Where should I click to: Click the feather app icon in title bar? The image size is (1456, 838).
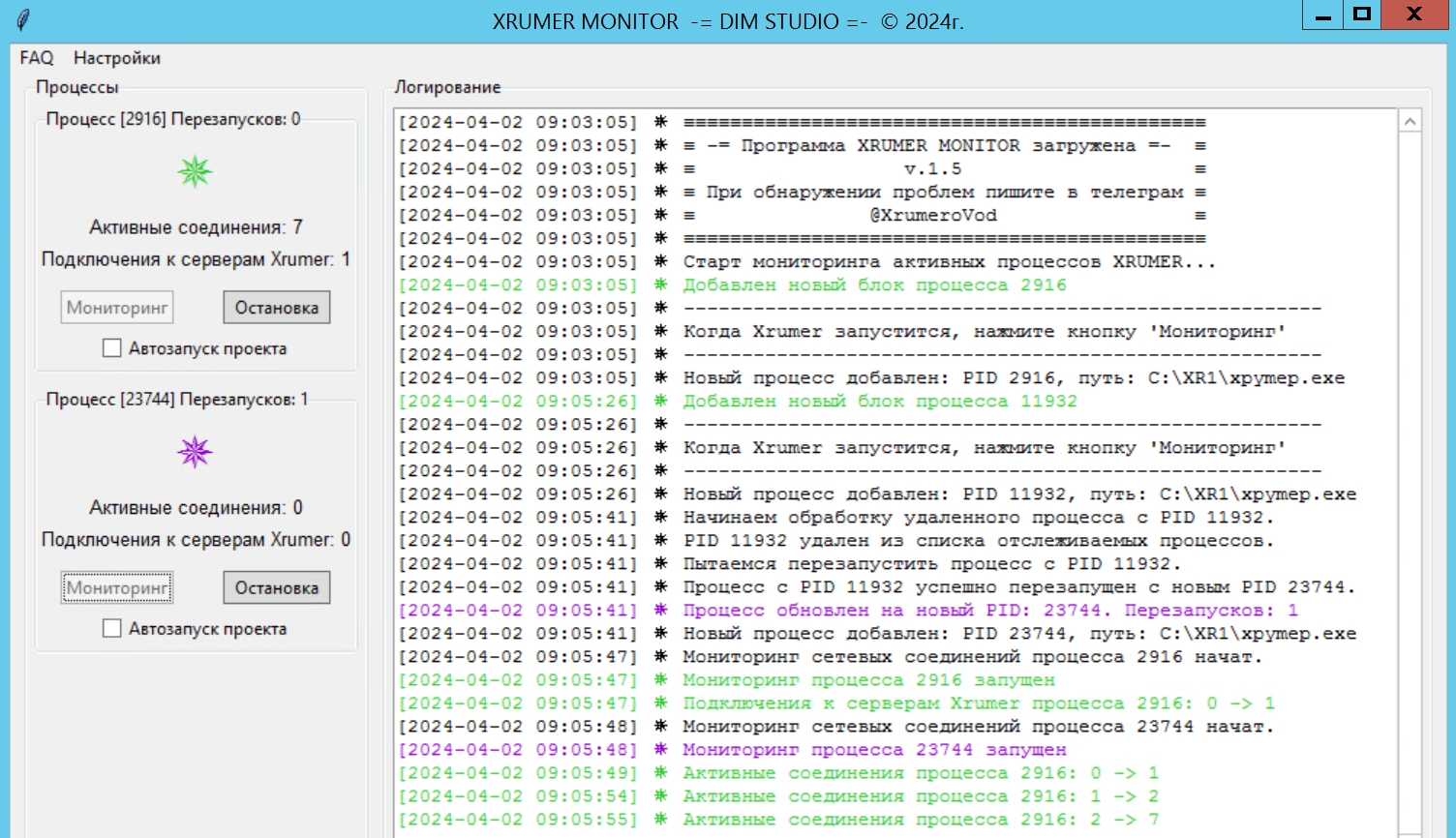coord(23,19)
